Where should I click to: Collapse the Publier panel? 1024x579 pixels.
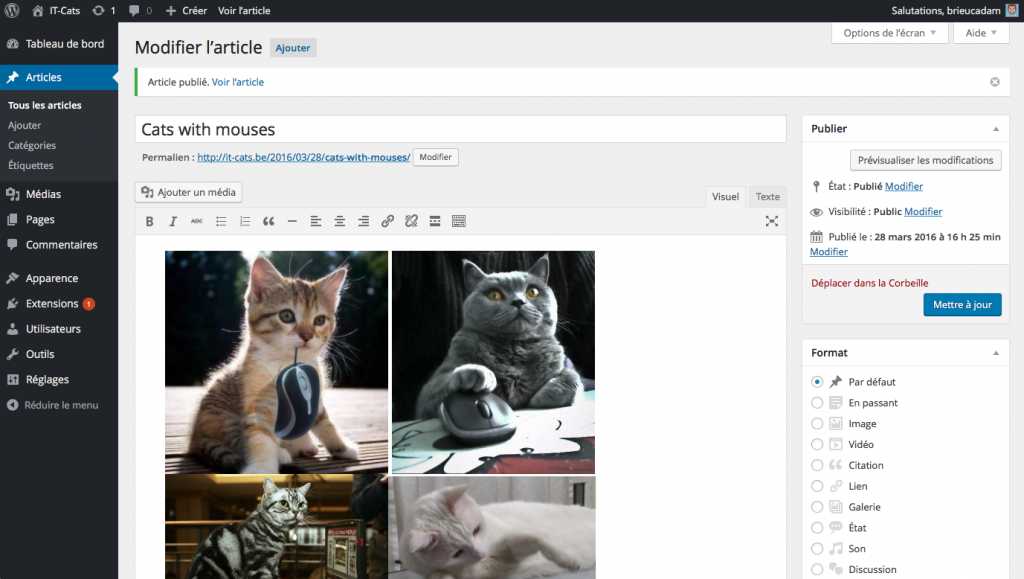click(996, 129)
